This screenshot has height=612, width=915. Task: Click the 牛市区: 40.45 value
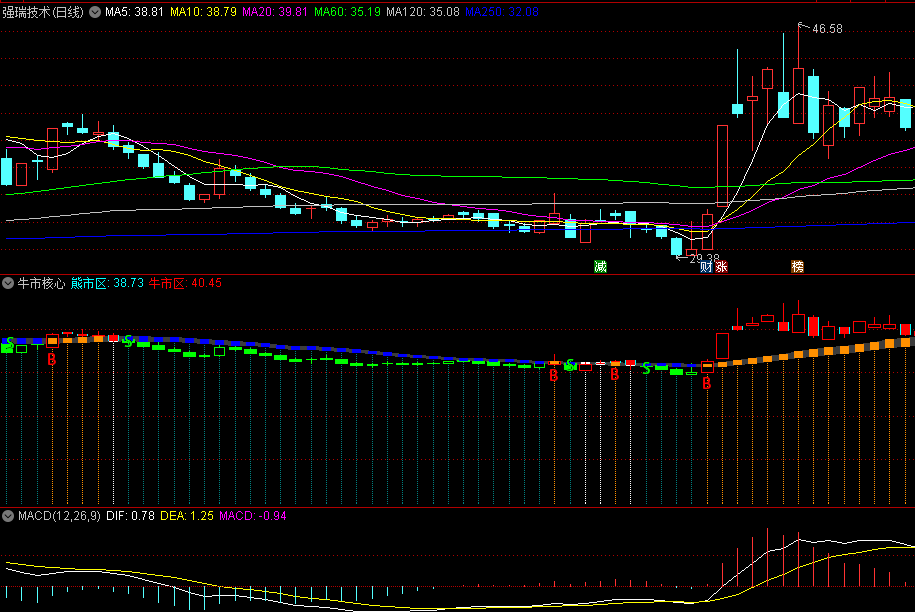click(185, 284)
